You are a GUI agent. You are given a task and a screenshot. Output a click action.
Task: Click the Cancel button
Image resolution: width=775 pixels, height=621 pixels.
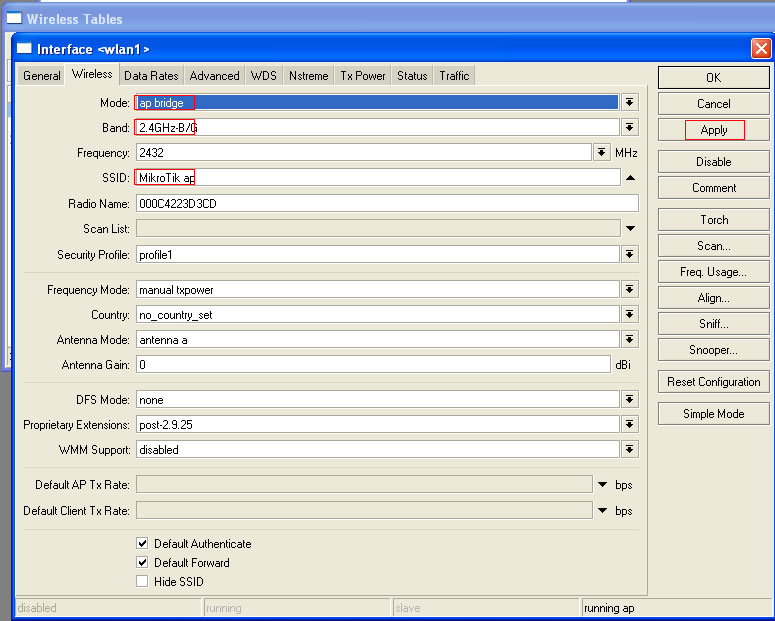[x=713, y=104]
